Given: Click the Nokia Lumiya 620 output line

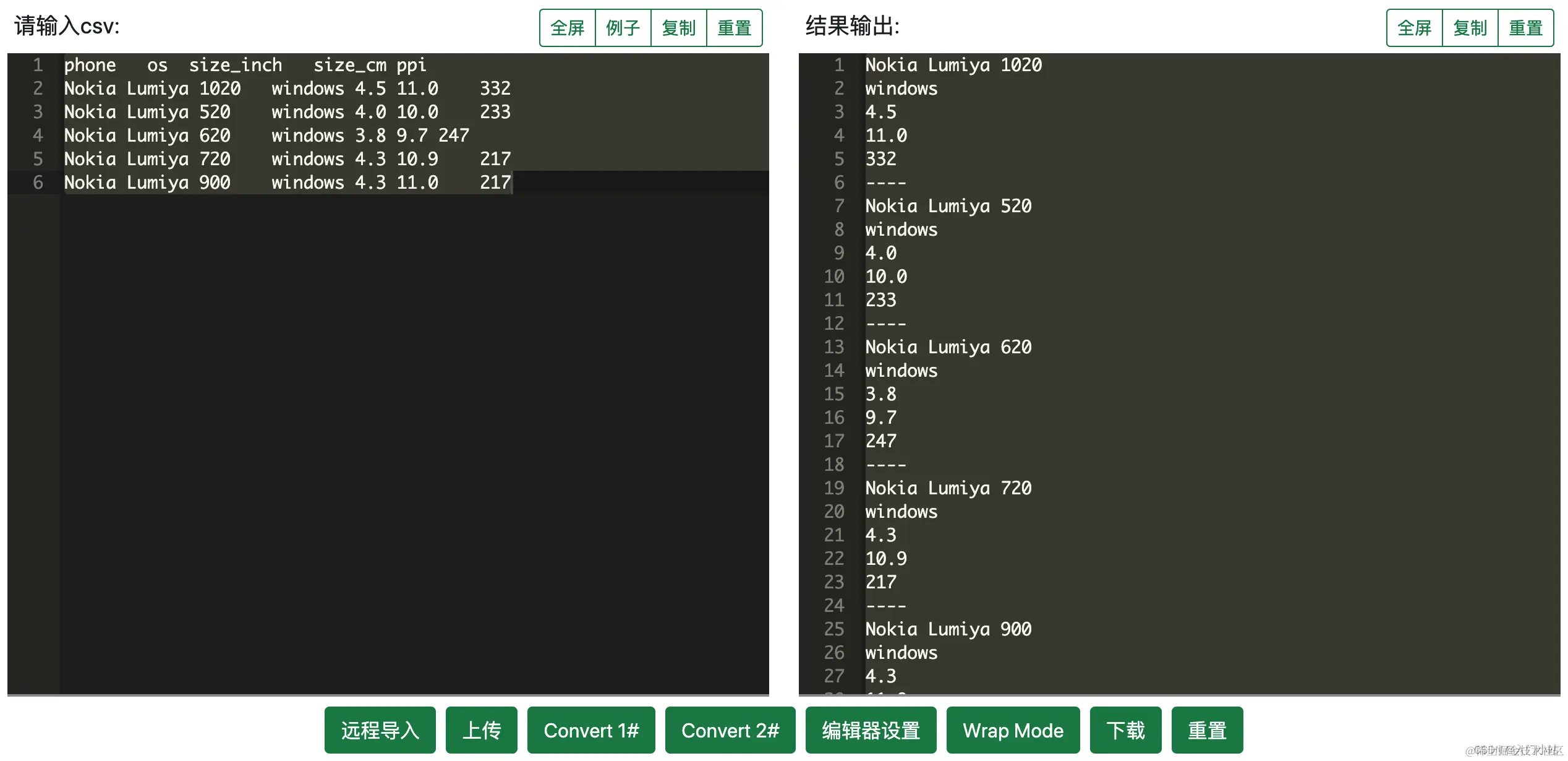Looking at the screenshot, I should pos(948,346).
